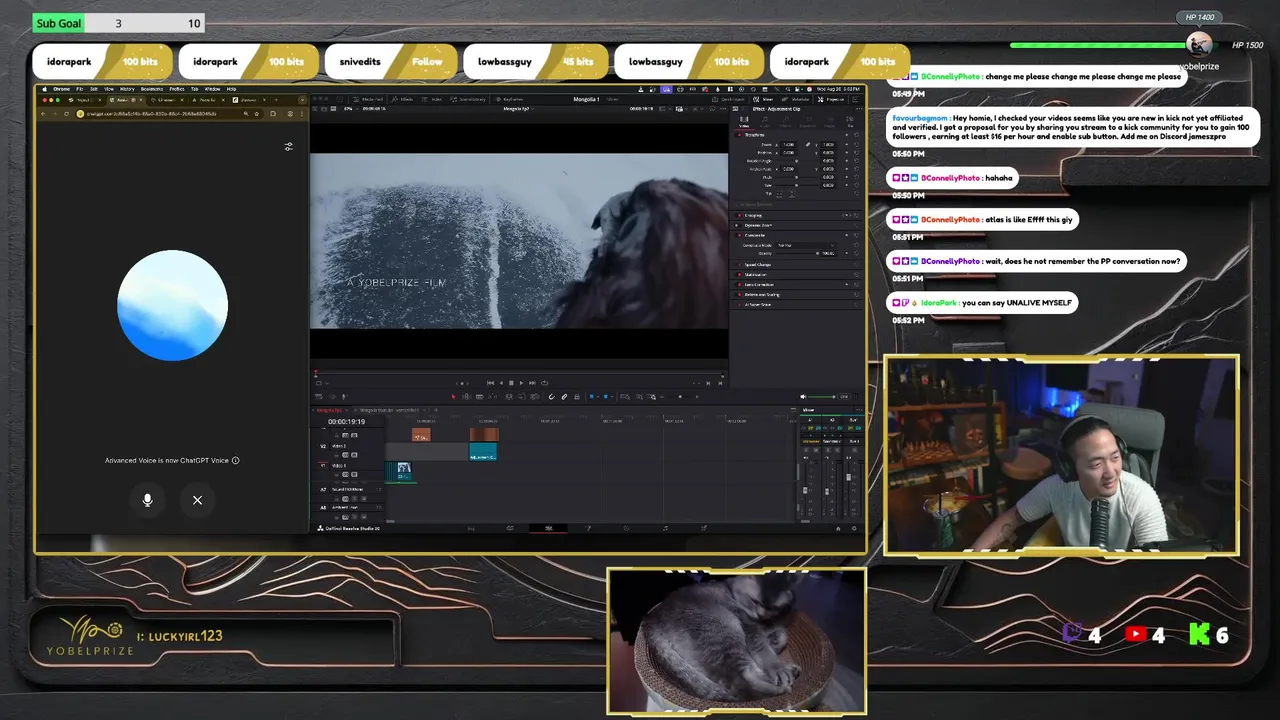Open Project Settings gear at bottom right of Resolve
Viewport: 1280px width, 720px height.
point(853,528)
